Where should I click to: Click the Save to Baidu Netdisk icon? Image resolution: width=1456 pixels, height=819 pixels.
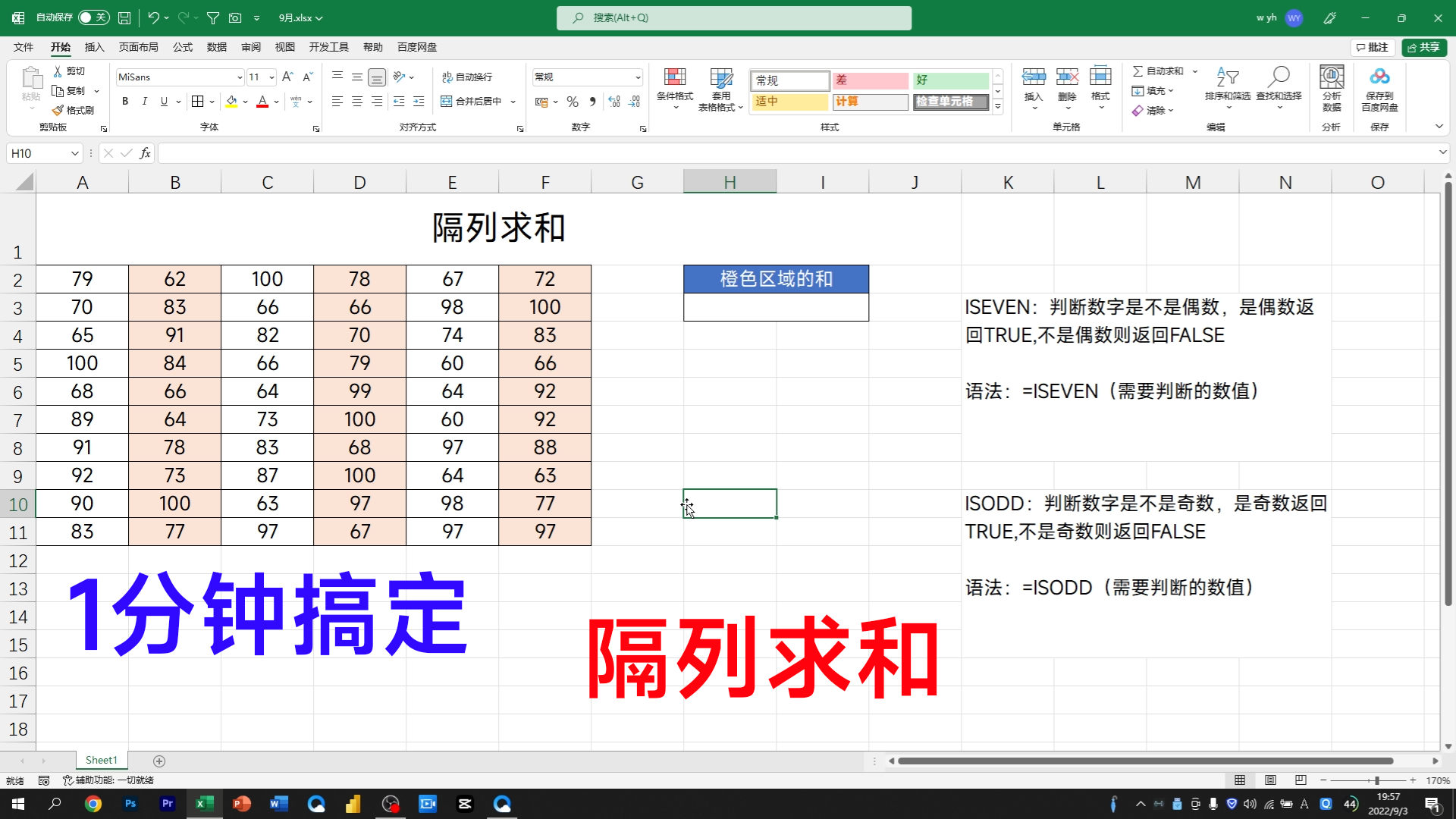pyautogui.click(x=1379, y=77)
